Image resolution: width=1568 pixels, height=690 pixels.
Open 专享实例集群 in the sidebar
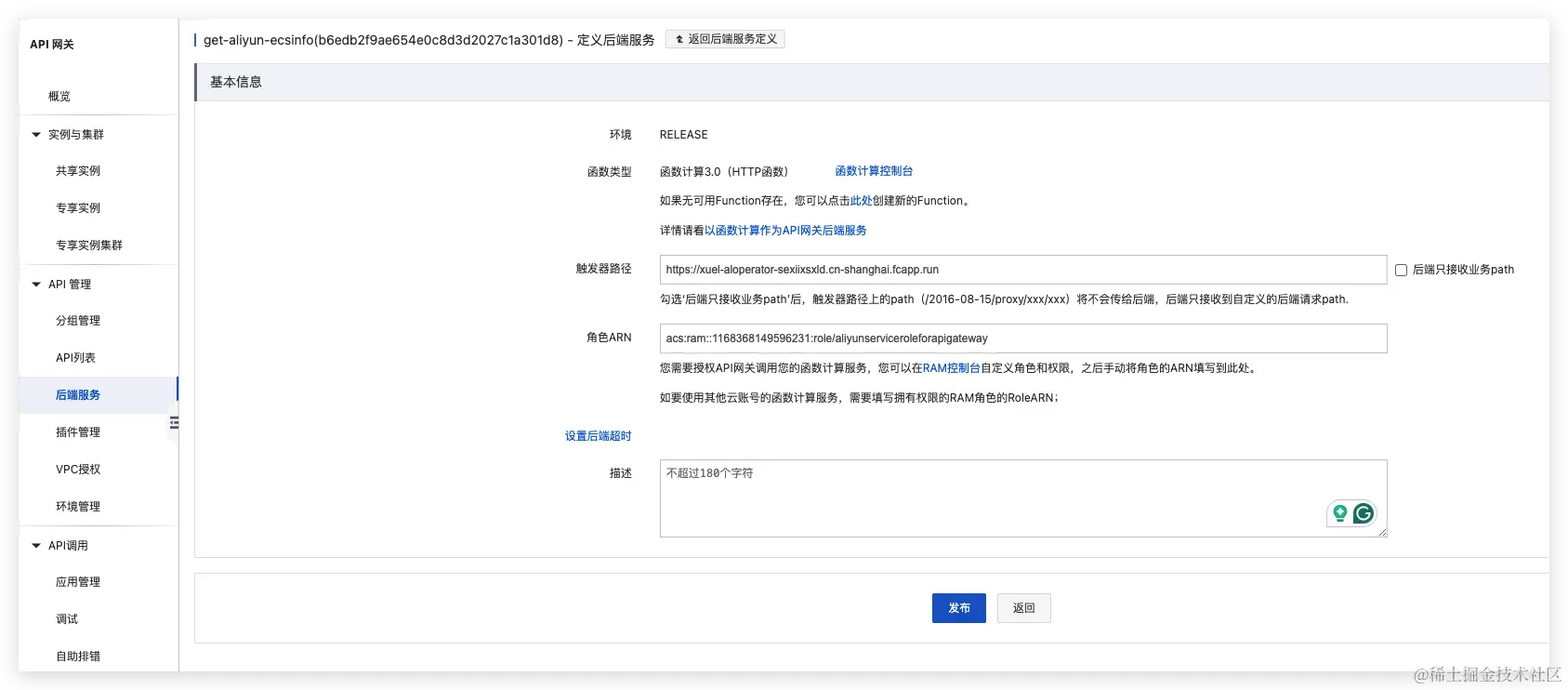pos(89,245)
